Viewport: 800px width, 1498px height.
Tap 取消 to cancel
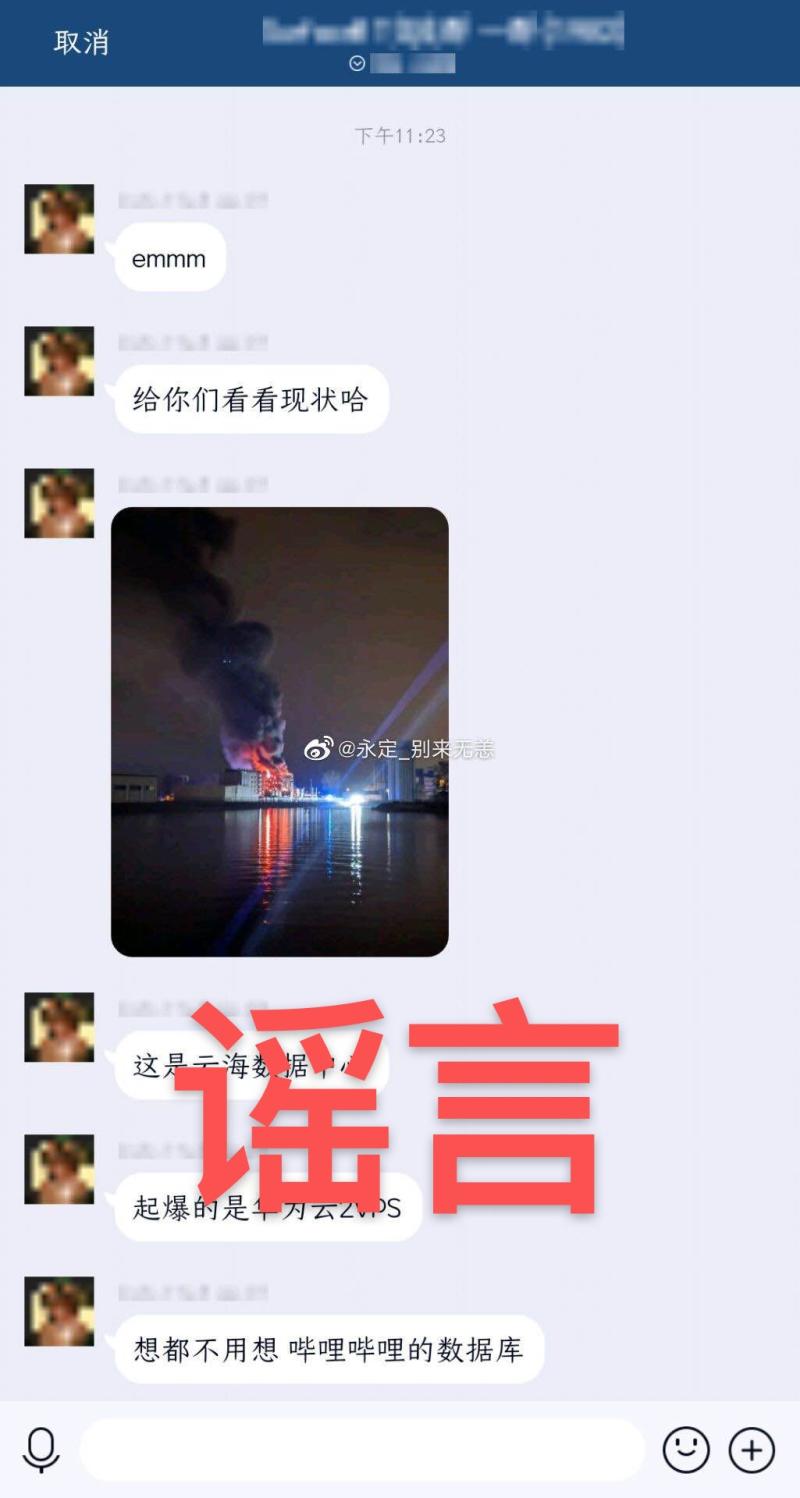coord(81,42)
